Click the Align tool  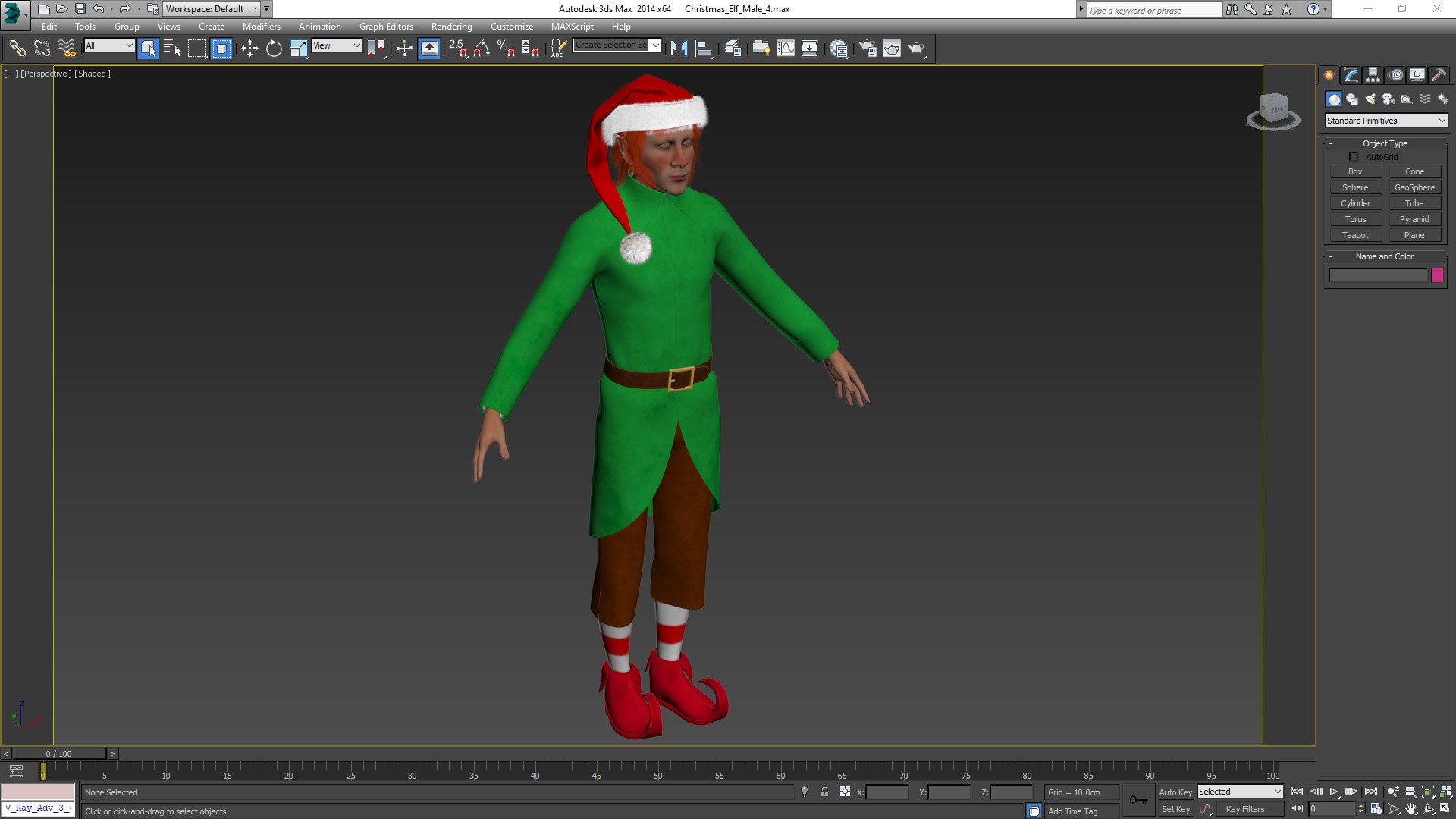click(704, 49)
